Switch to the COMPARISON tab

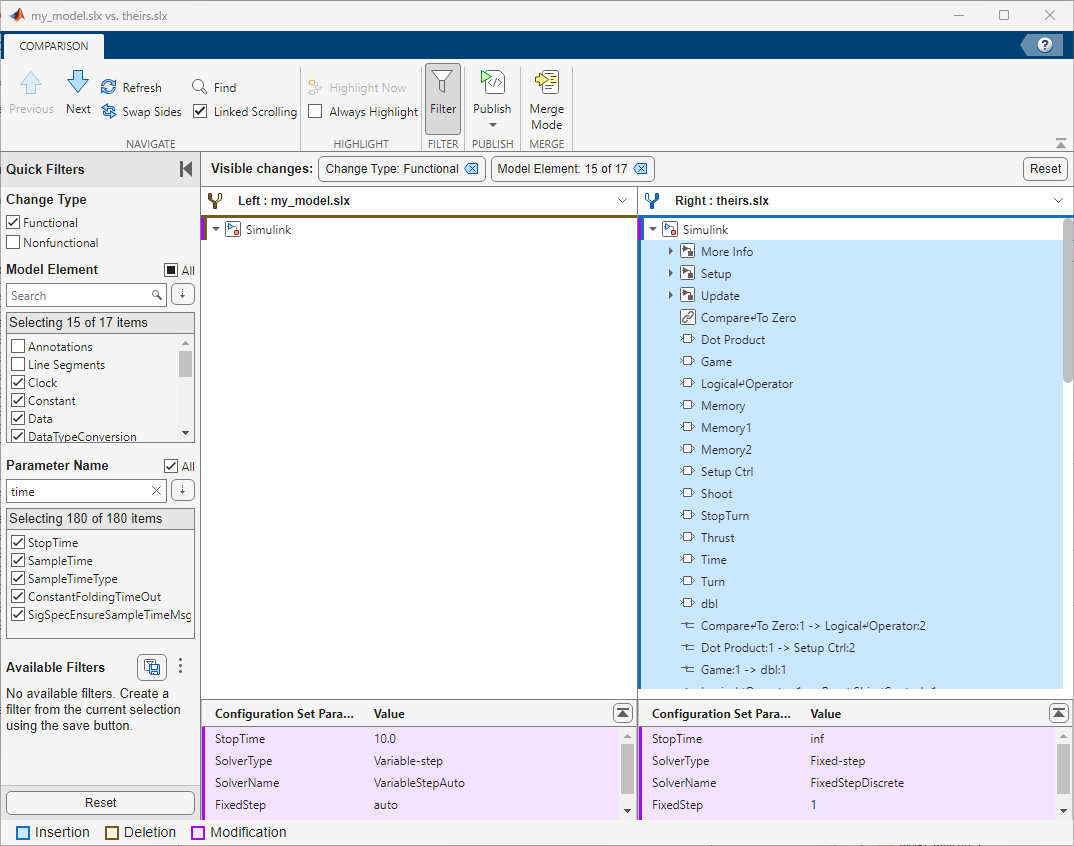pyautogui.click(x=53, y=46)
